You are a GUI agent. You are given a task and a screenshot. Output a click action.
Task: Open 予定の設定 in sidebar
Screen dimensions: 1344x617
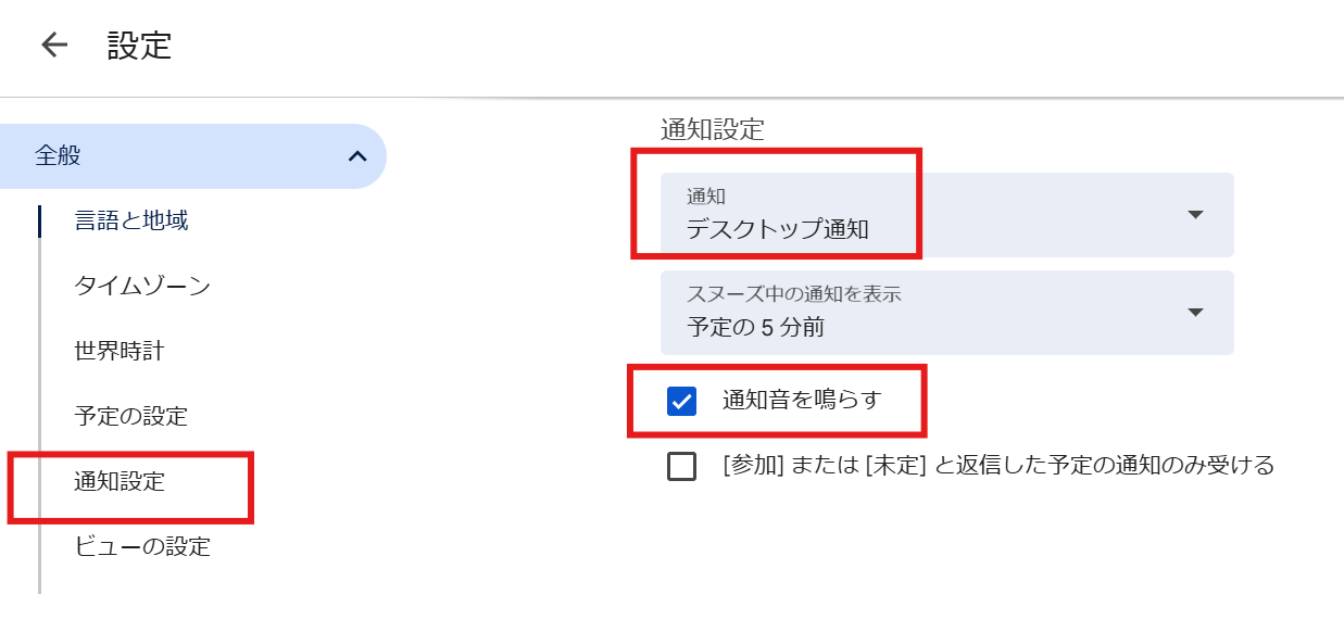[x=131, y=416]
